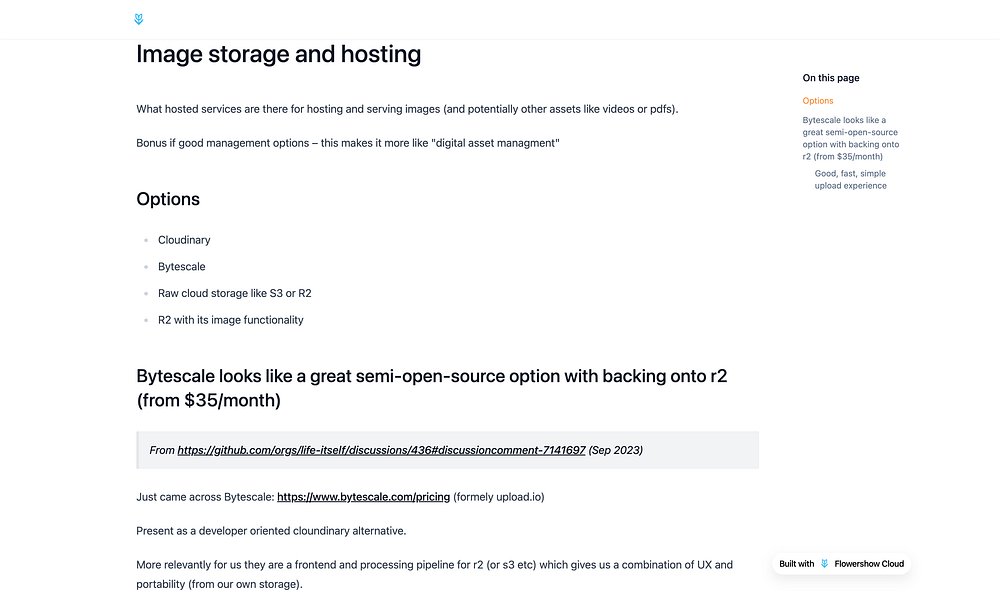The image size is (1000, 594).
Task: Click the "Raw cloud storage like S3 or R2" bullet
Action: 234,293
